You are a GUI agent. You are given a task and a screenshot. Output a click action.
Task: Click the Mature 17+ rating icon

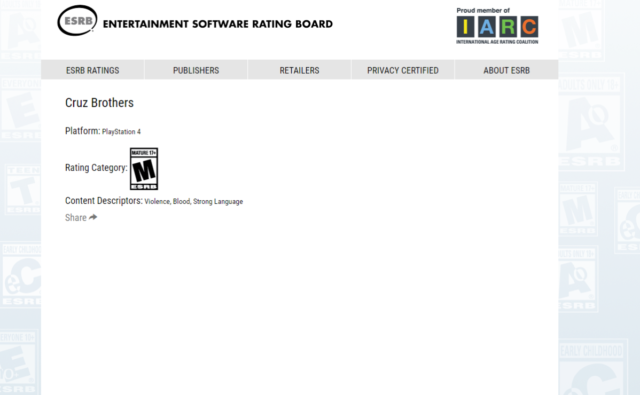[x=144, y=169]
